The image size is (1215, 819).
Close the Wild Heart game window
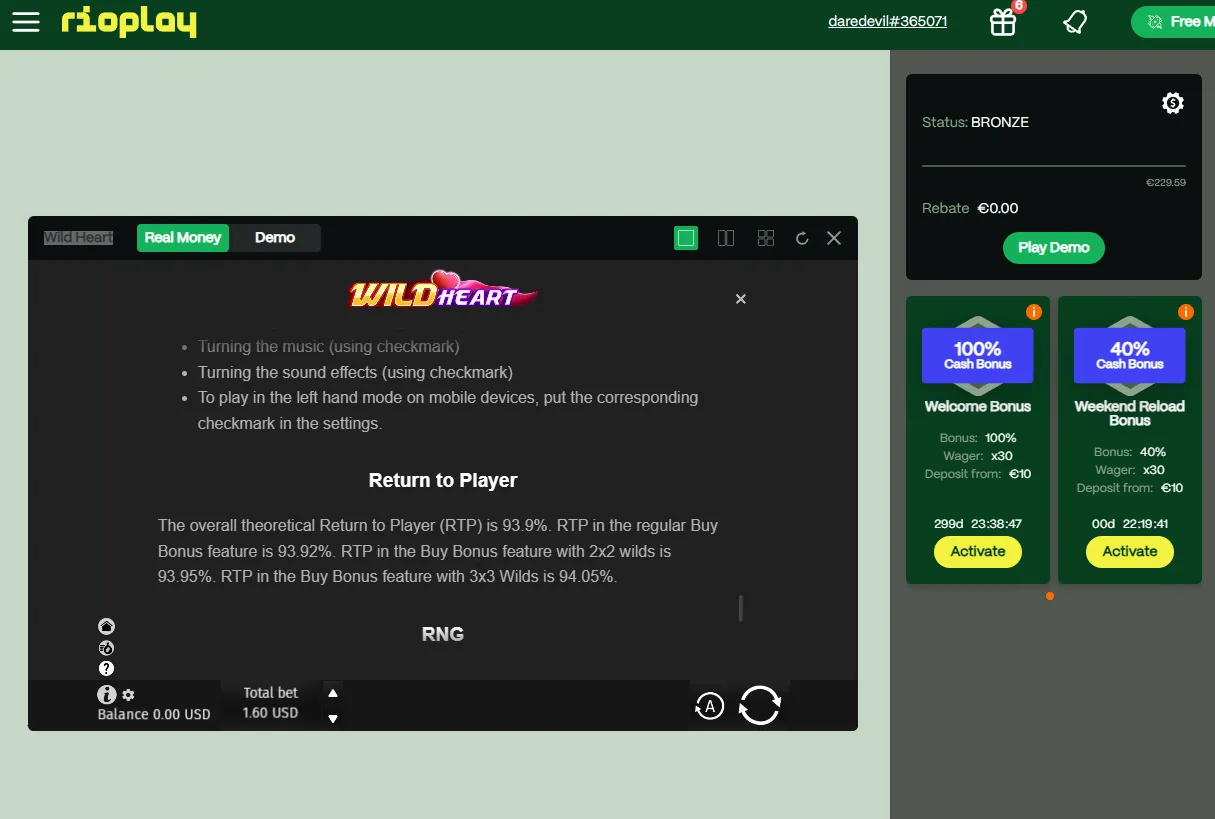(834, 238)
